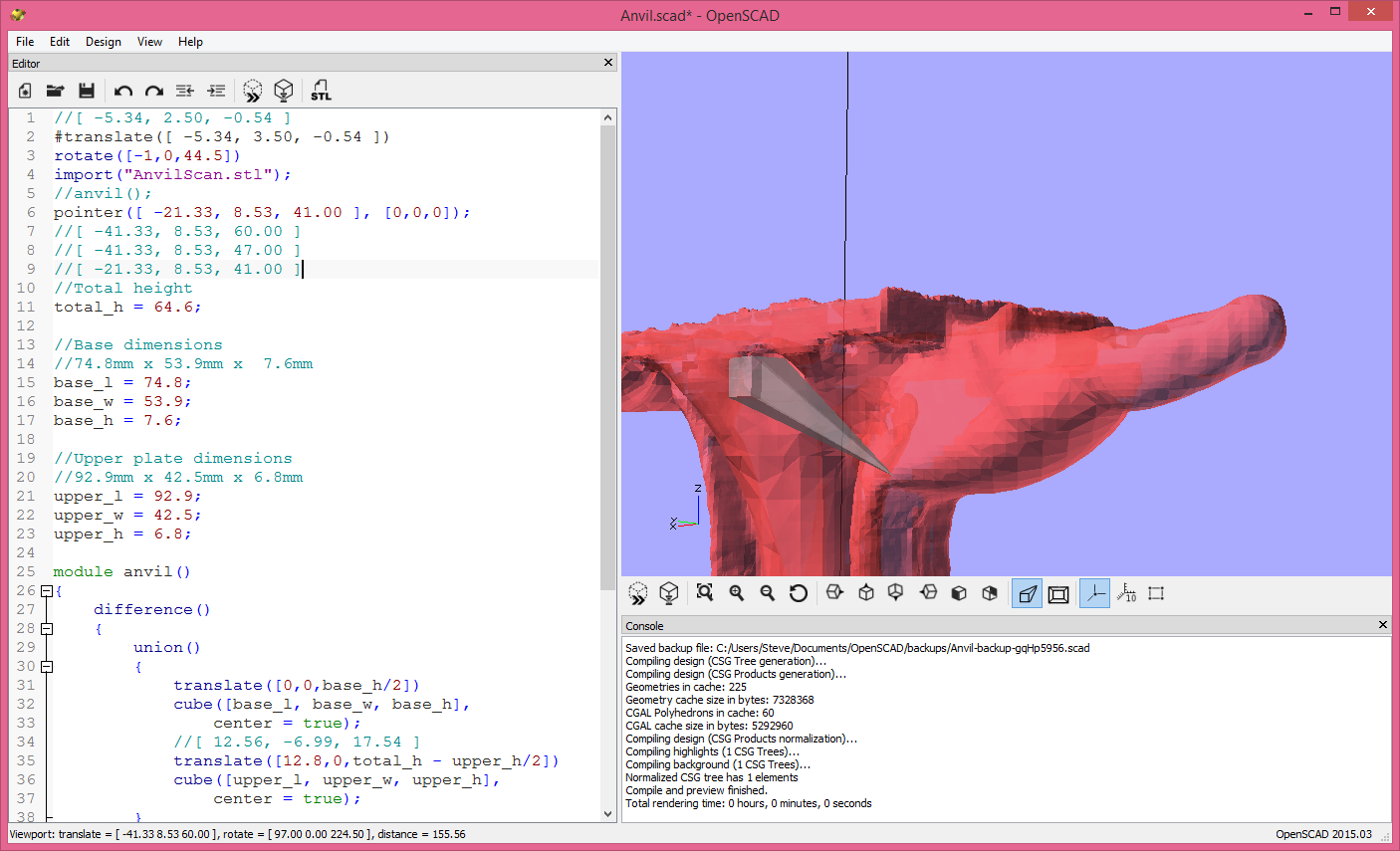1400x851 pixels.
Task: Click the editor vertical scrollbar thumb
Action: [x=608, y=357]
